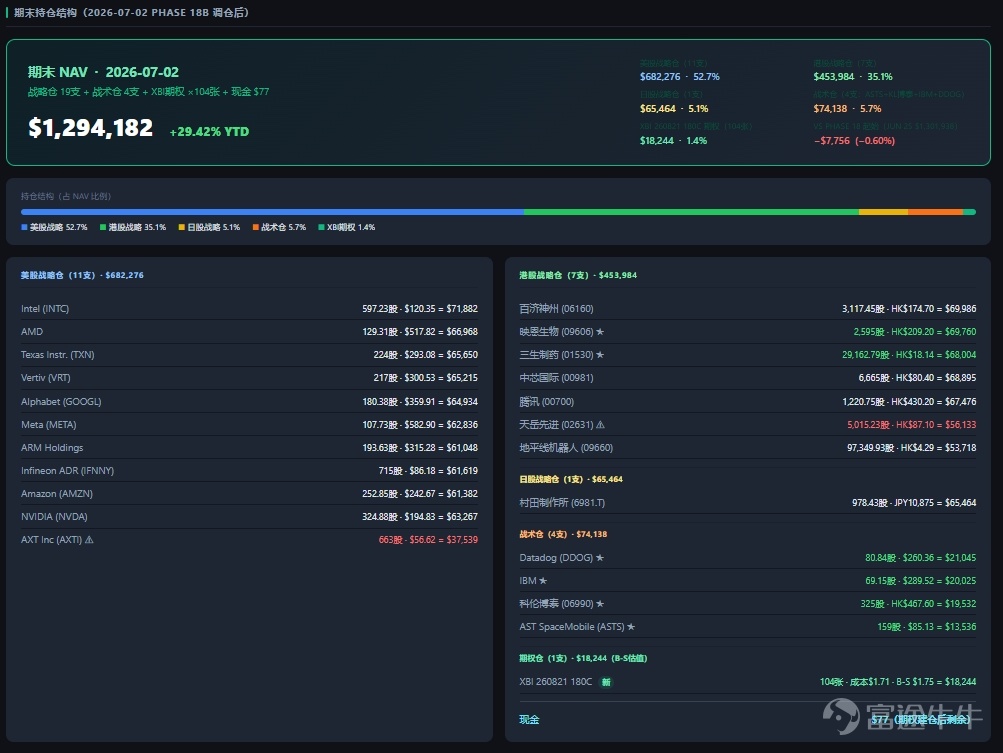Click the star icon beside 映恩生物 (09606)
Viewport: 1003px width, 753px height.
pyautogui.click(x=599, y=331)
